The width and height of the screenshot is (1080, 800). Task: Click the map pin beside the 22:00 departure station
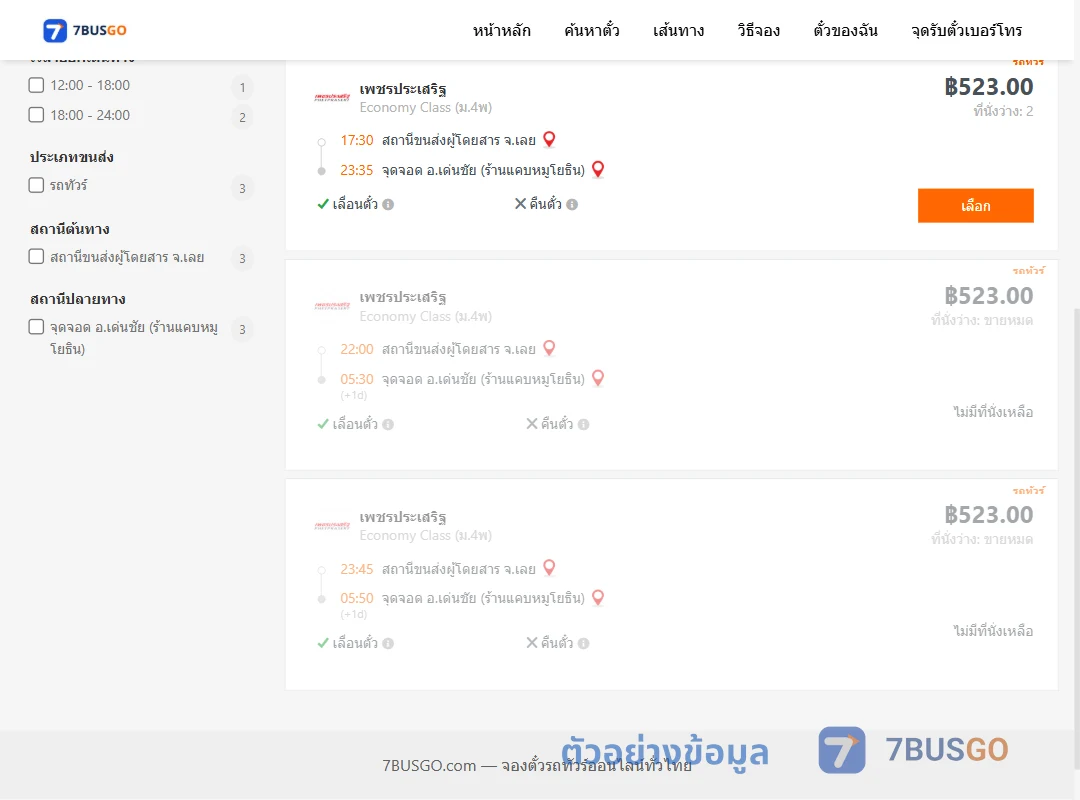[549, 348]
